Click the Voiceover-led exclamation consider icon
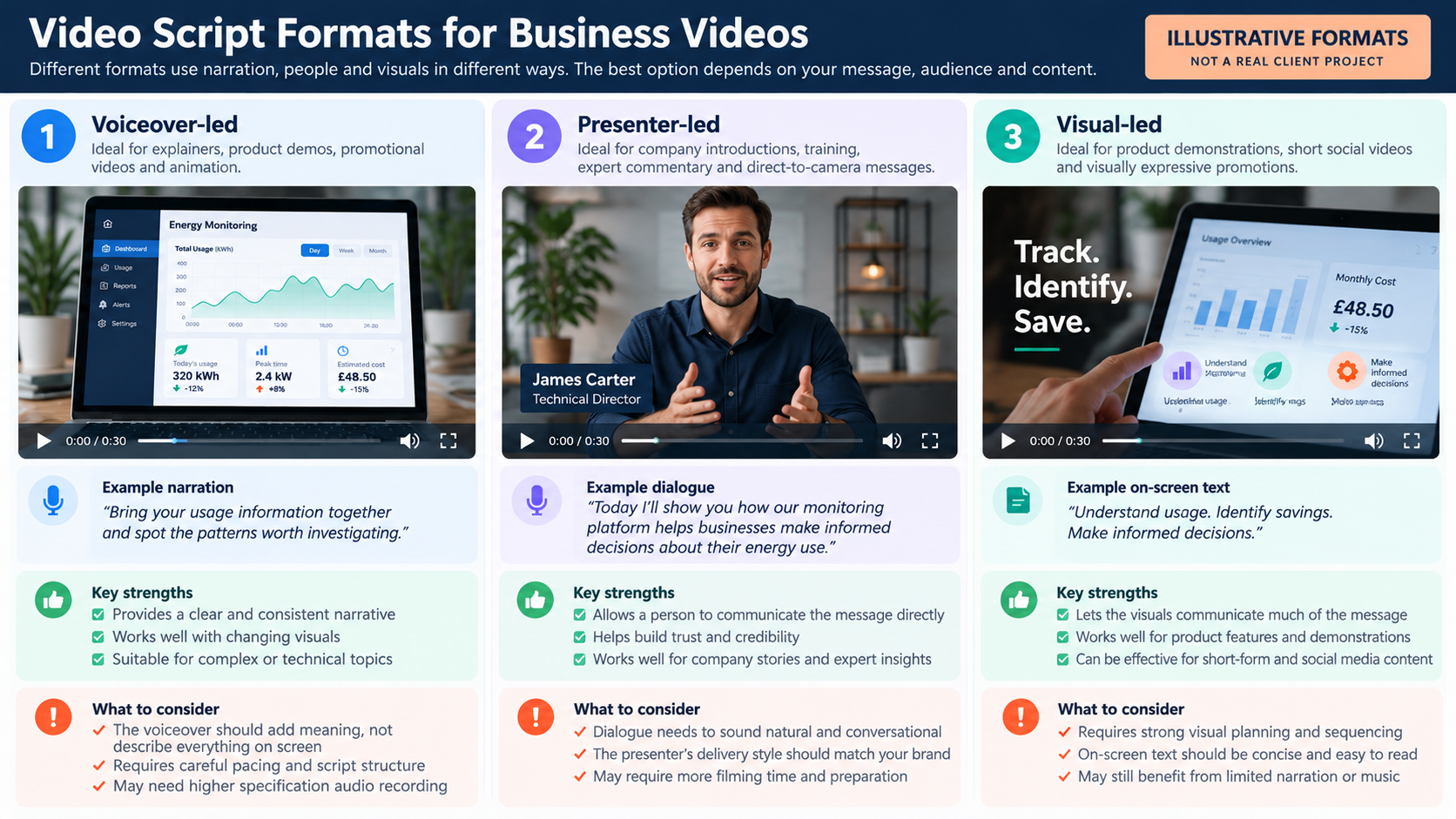Image resolution: width=1456 pixels, height=819 pixels. tap(53, 717)
